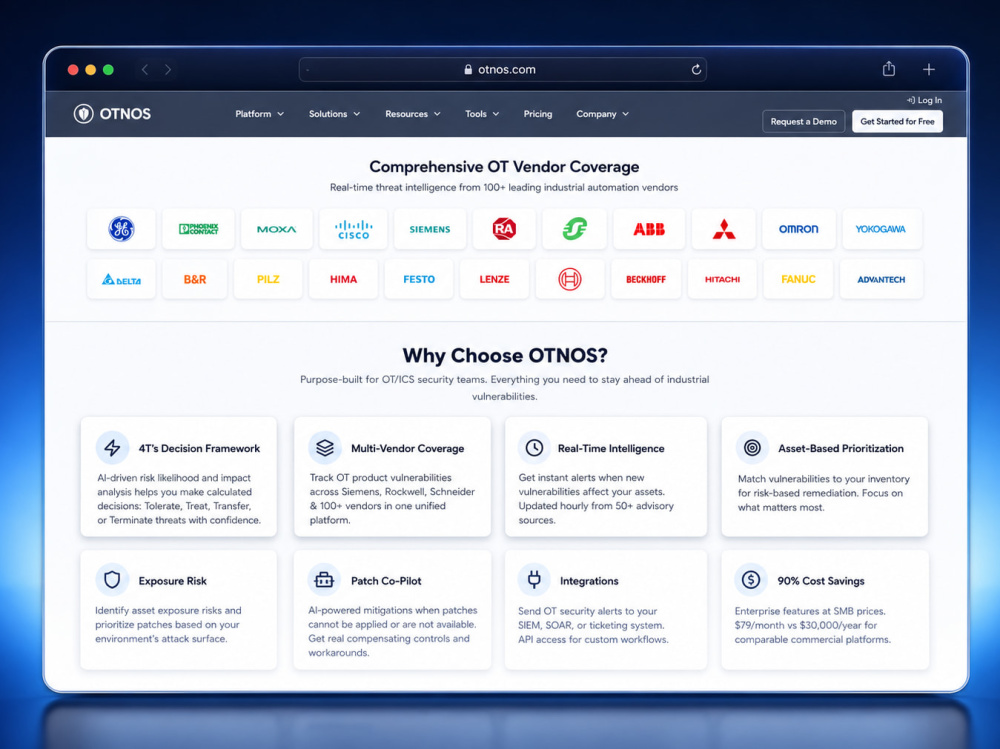Click the ADVANTECH vendor tile

tap(881, 279)
